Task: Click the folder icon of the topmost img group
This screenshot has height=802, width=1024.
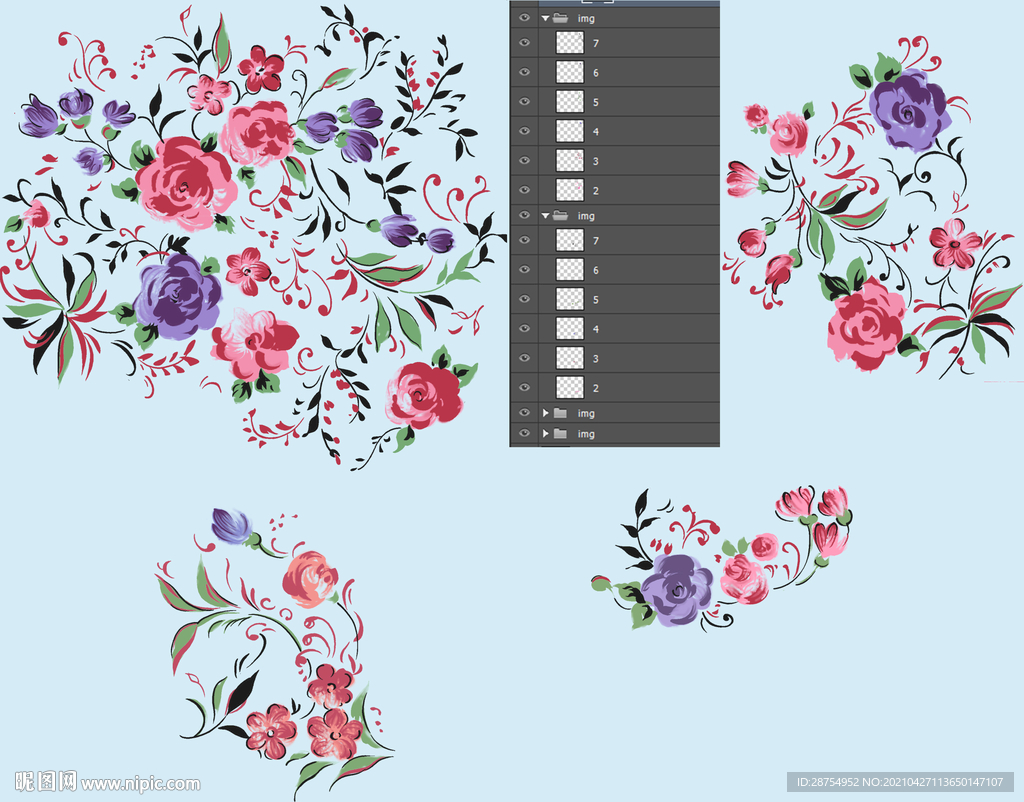Action: click(x=560, y=18)
